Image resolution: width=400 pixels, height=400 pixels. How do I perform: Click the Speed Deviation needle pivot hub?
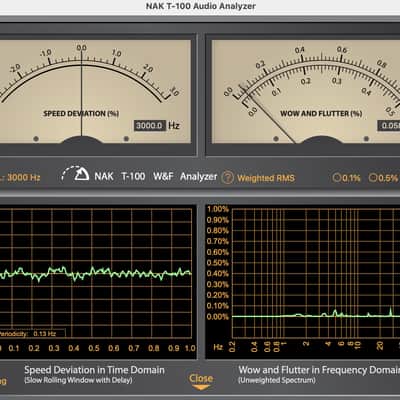pos(81,140)
